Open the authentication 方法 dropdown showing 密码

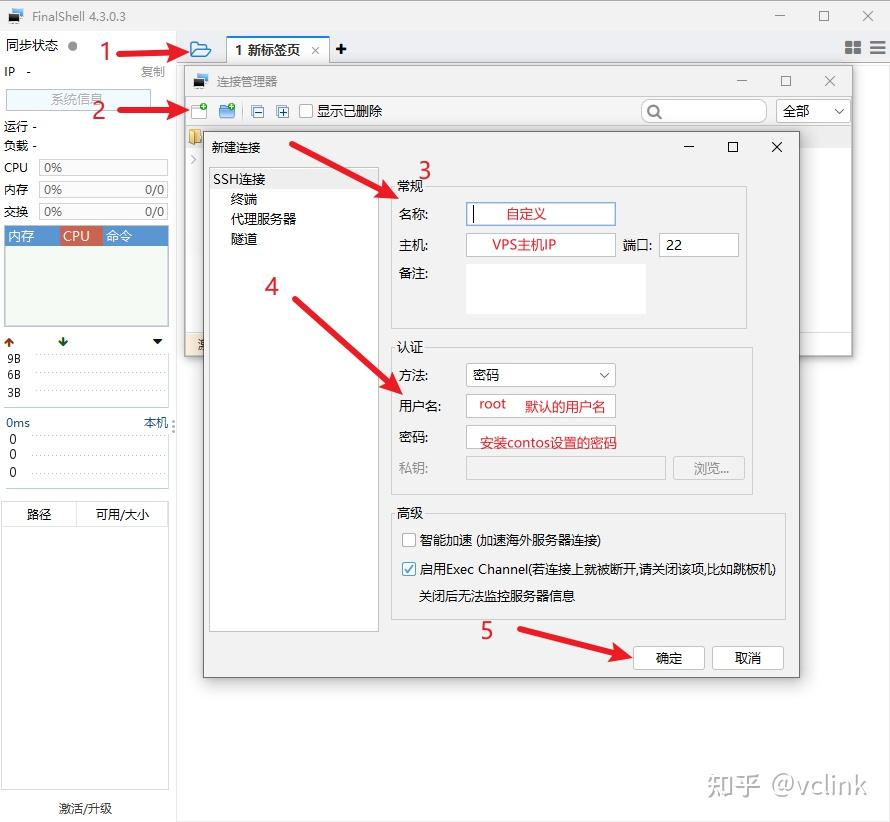(x=539, y=374)
